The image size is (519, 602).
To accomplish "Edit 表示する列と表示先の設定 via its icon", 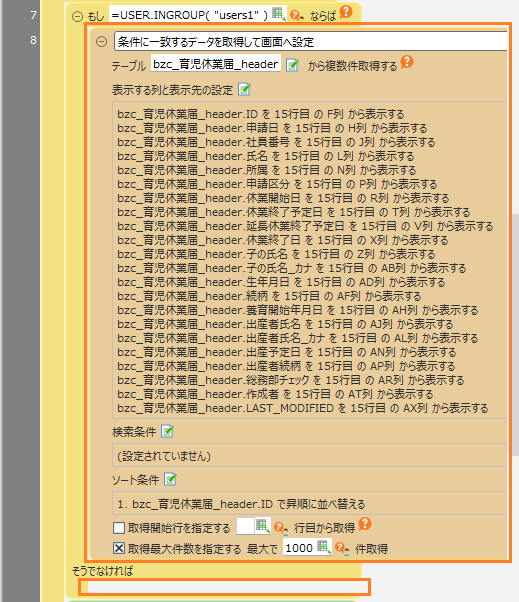I will 244,89.
